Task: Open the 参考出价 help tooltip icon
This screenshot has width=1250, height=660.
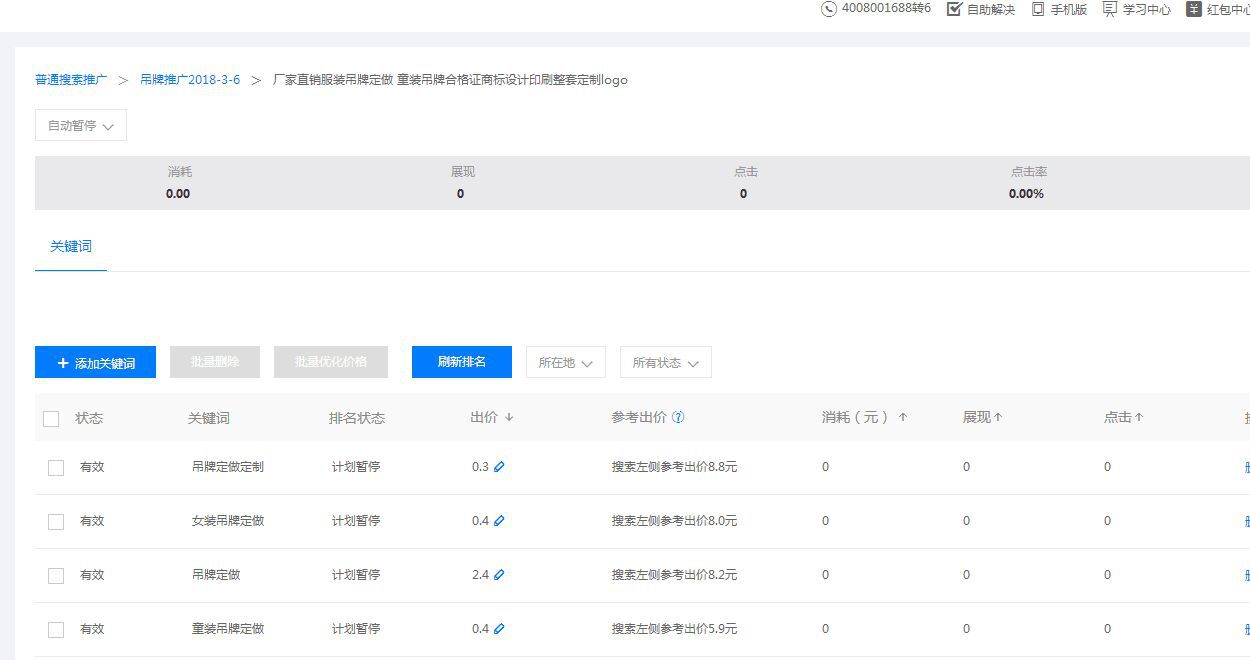Action: 679,417
